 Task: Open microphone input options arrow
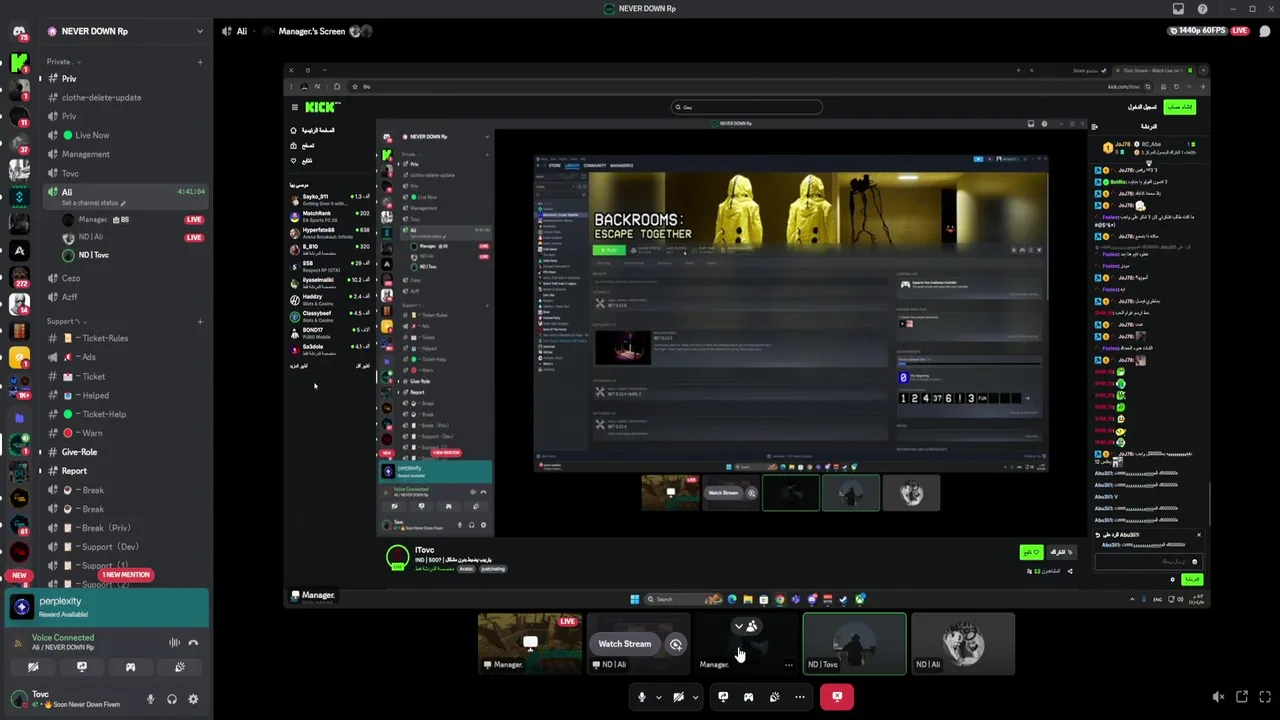(658, 697)
